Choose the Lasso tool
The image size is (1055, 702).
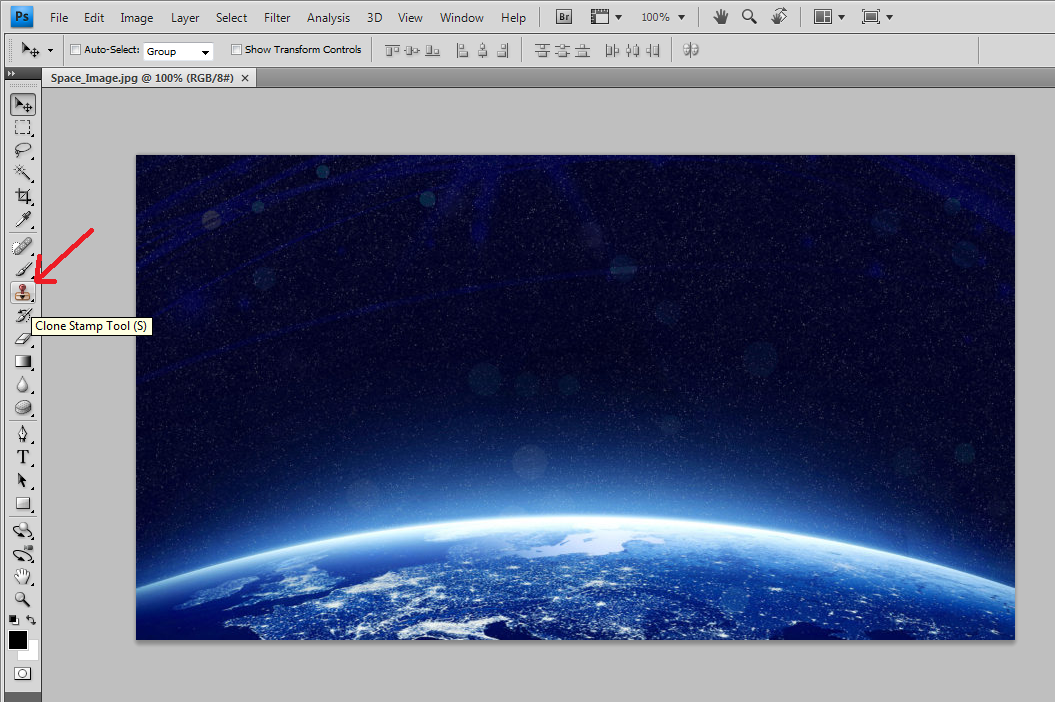coord(23,150)
